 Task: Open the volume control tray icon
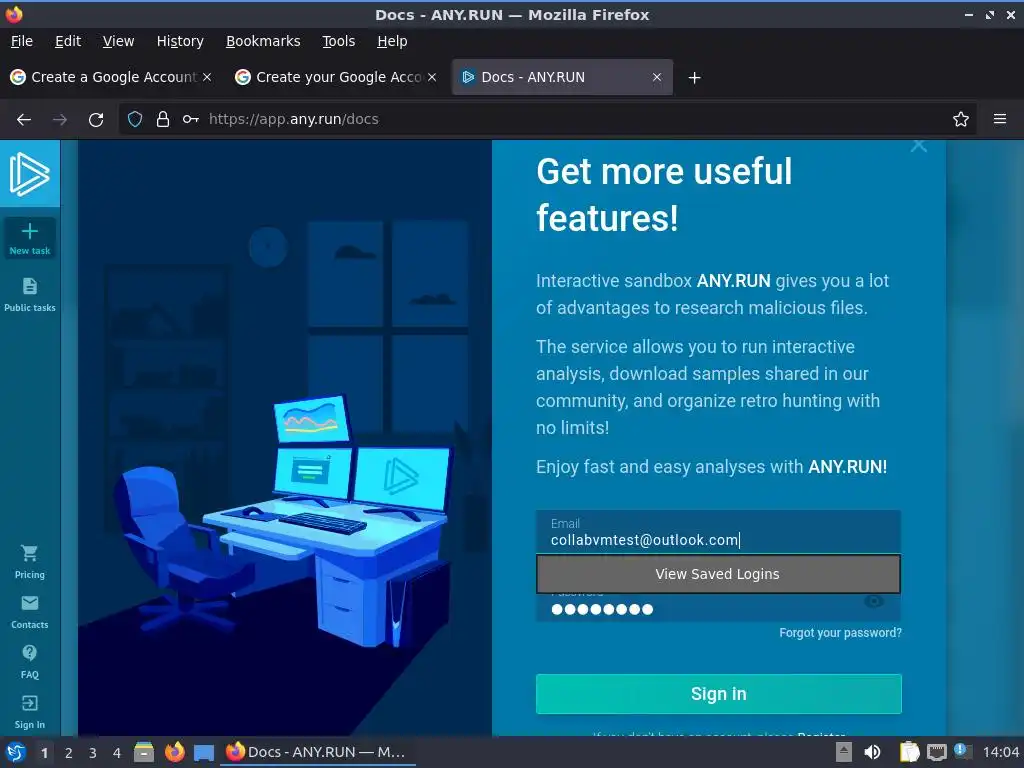(872, 752)
